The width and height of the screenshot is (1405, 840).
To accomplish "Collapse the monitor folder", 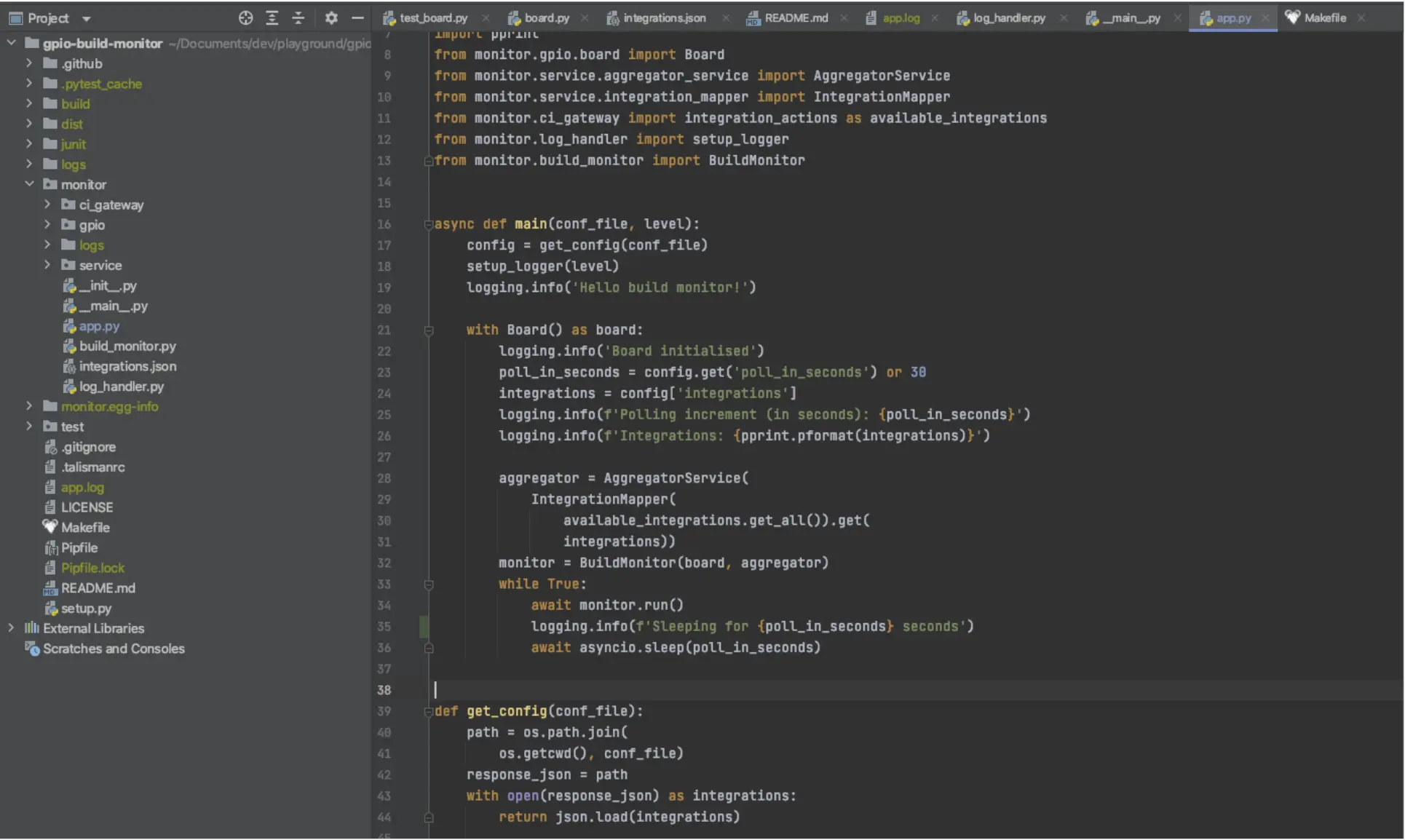I will 29,184.
